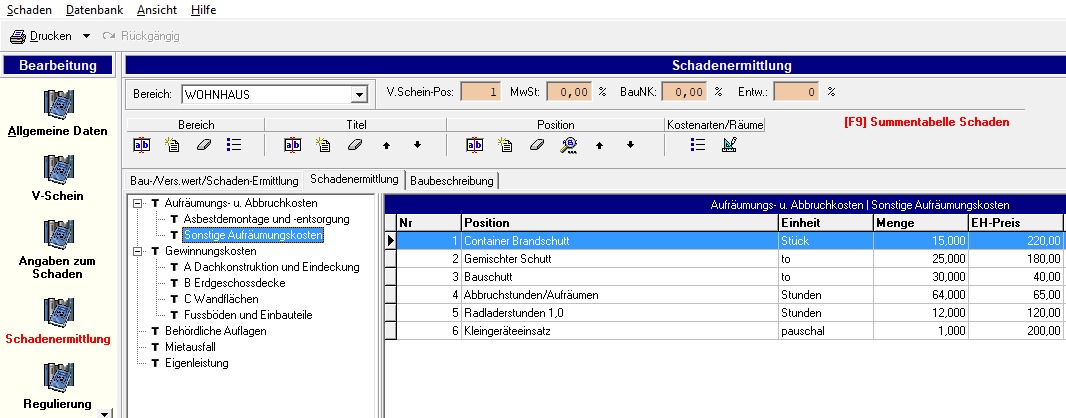
Task: Select the Schadenermittlung tab
Action: [x=354, y=179]
